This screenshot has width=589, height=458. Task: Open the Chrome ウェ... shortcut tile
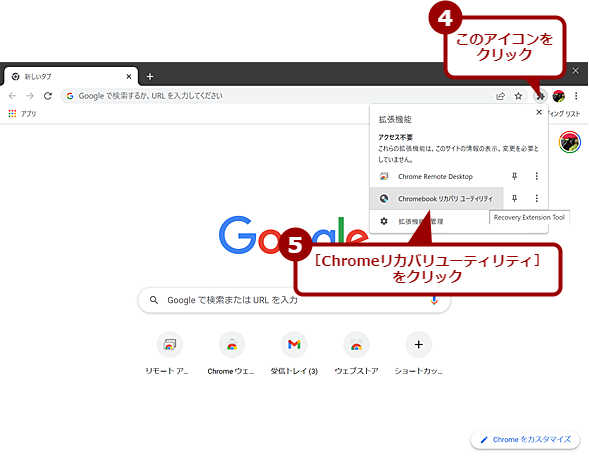tap(232, 353)
